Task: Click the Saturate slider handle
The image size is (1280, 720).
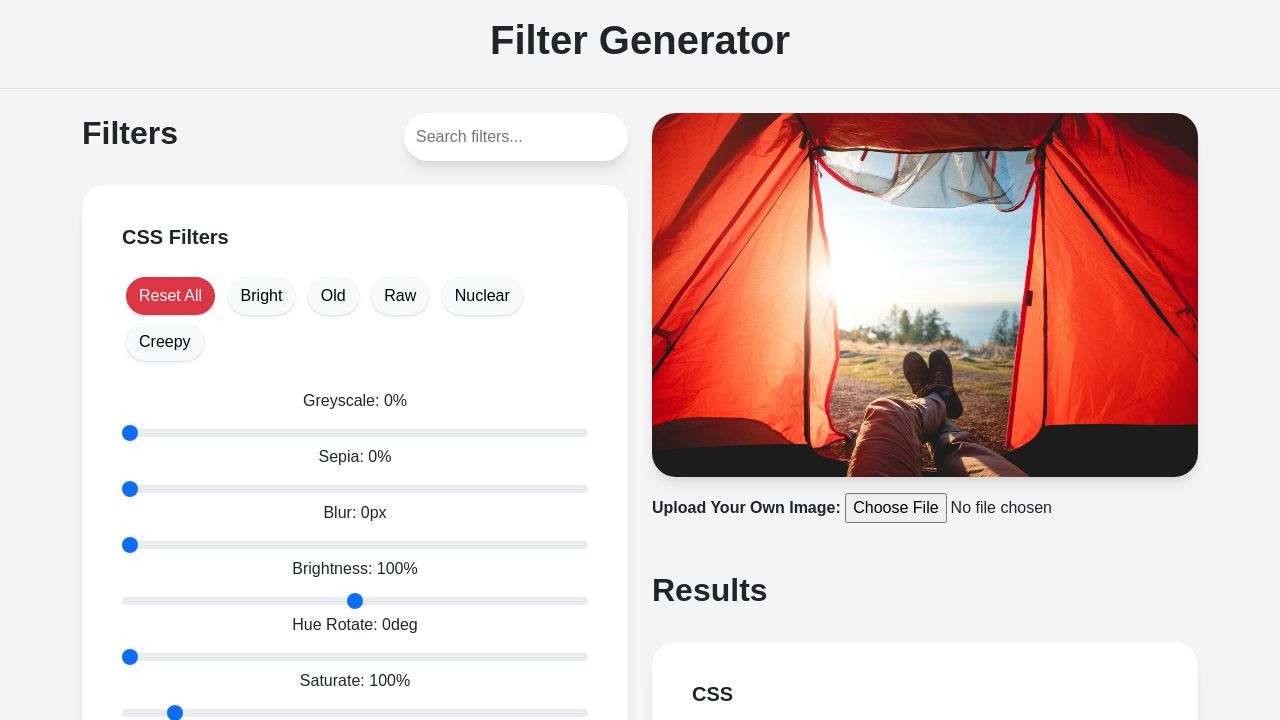Action: coord(175,713)
